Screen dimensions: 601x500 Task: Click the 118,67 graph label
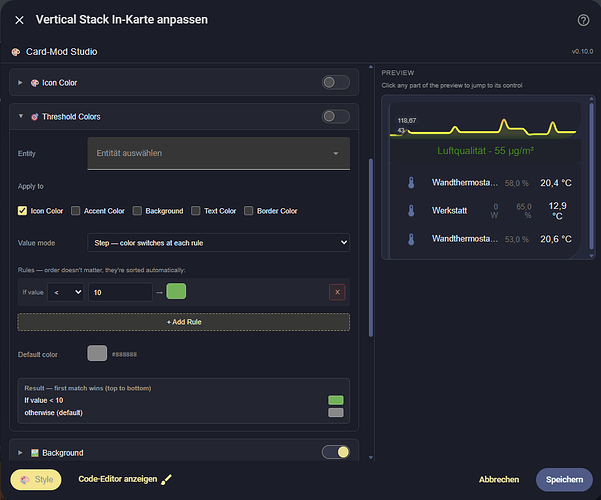pos(407,120)
